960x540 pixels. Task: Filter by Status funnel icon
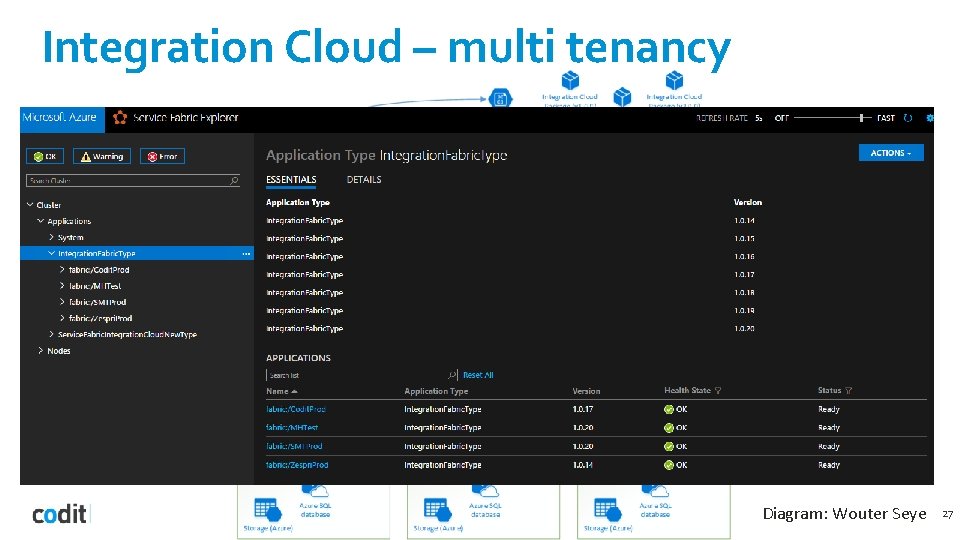pyautogui.click(x=849, y=391)
